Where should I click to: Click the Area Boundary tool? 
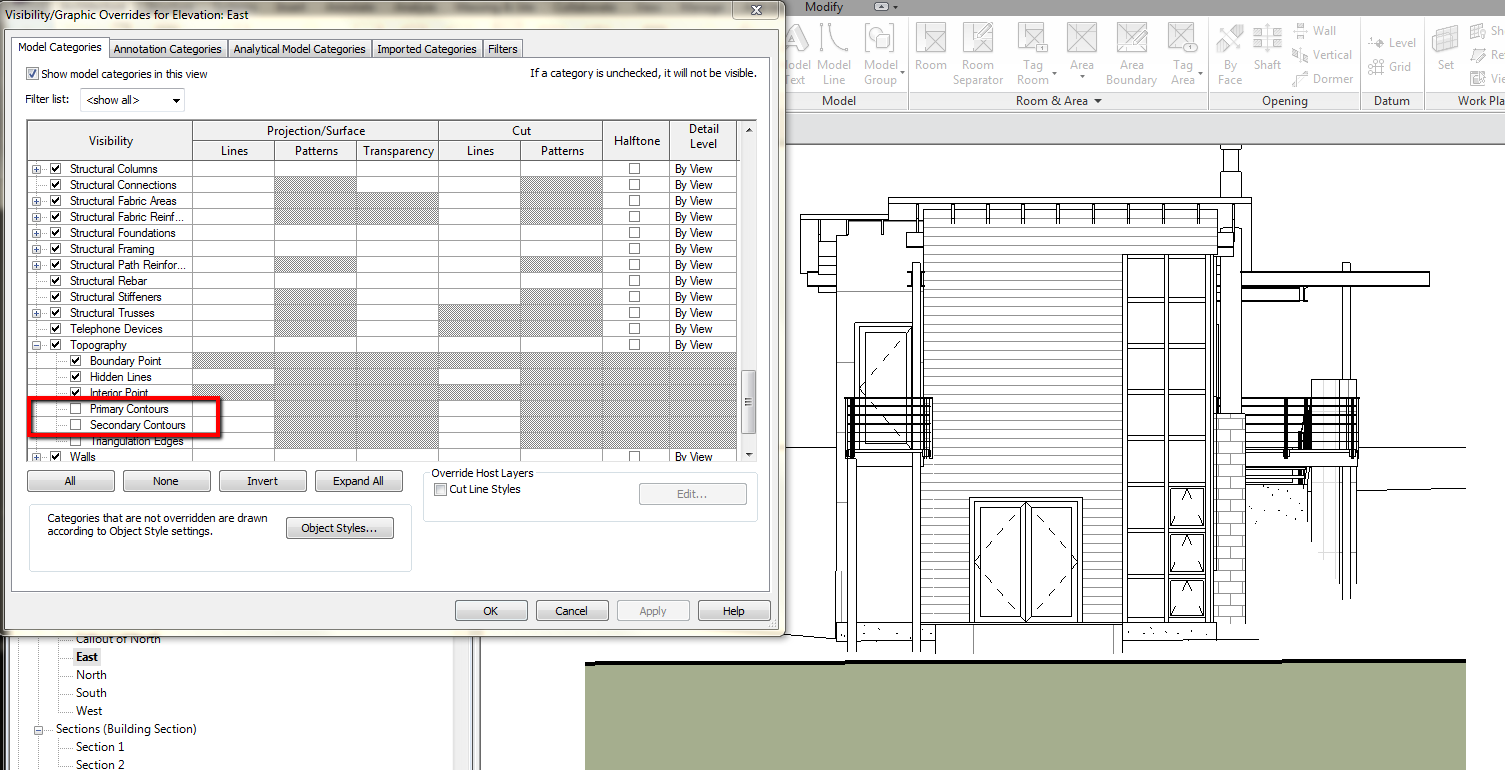point(1130,50)
